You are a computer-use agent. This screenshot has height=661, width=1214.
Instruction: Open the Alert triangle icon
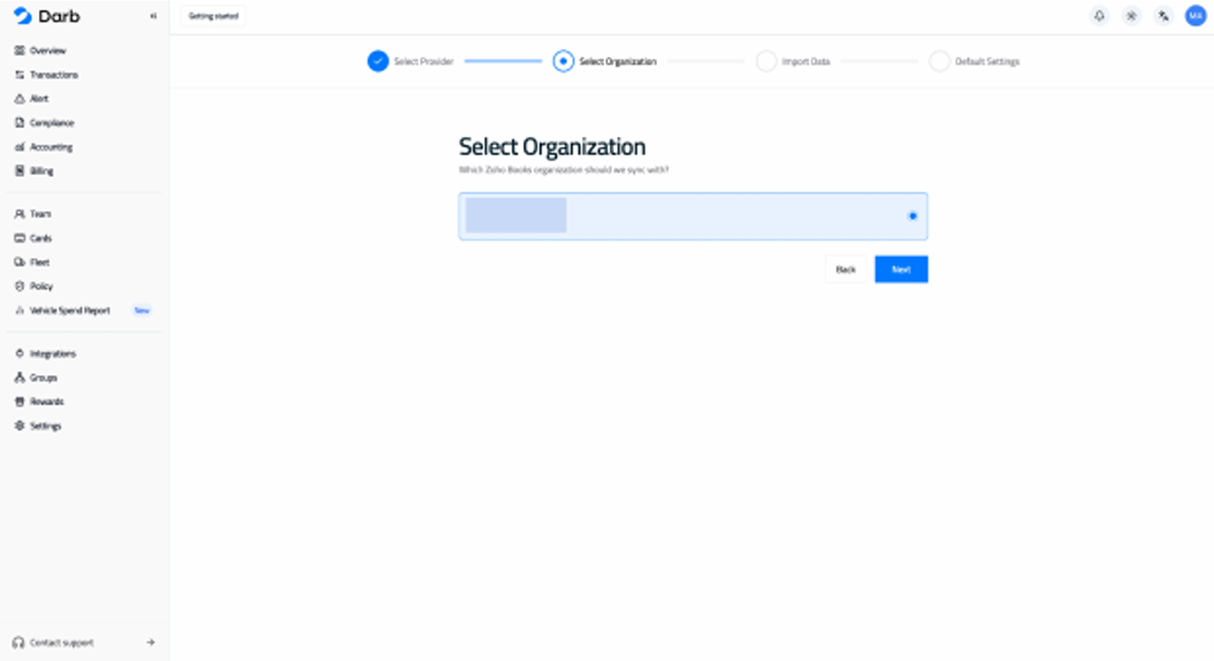pos(20,99)
